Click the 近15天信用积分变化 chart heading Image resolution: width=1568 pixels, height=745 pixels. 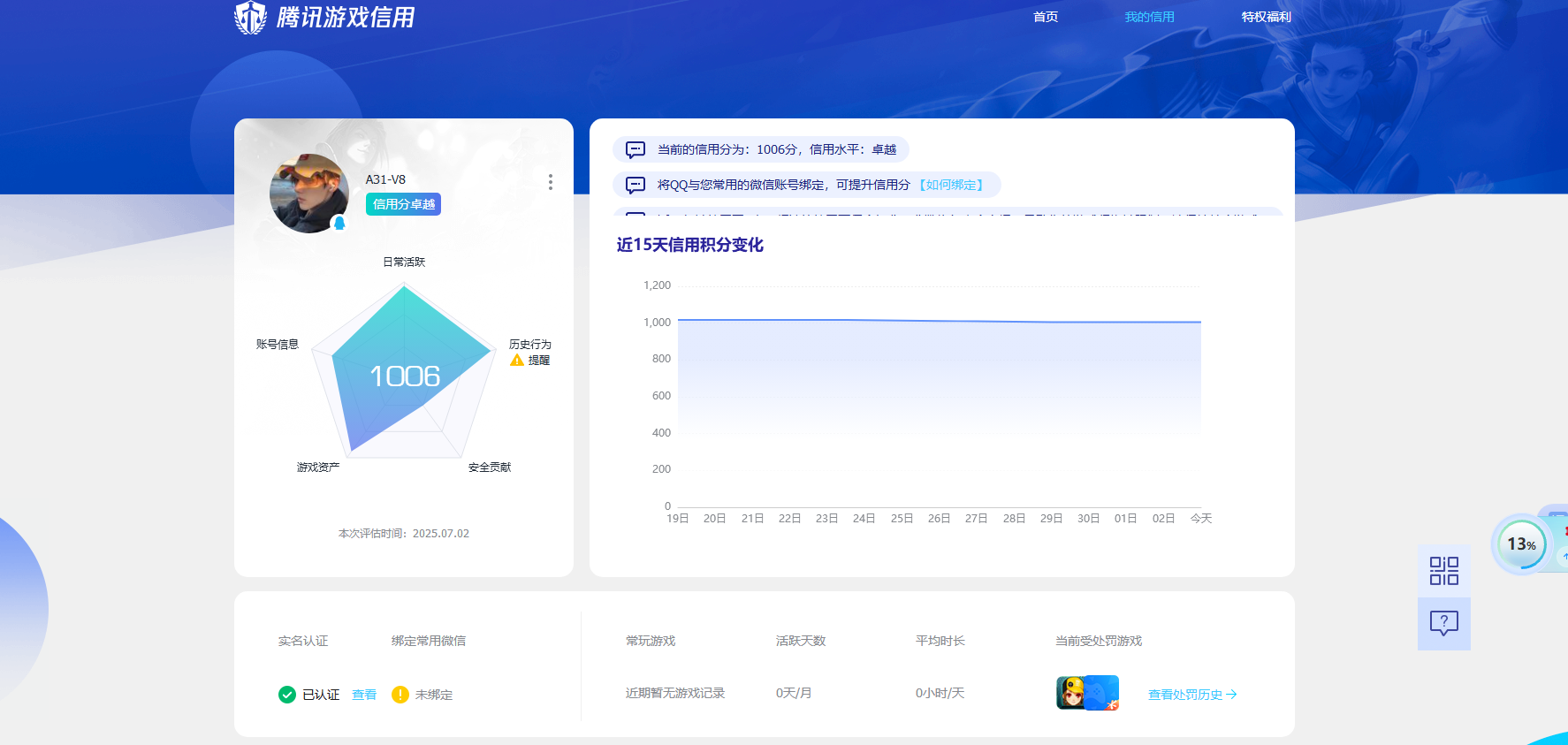click(x=689, y=245)
